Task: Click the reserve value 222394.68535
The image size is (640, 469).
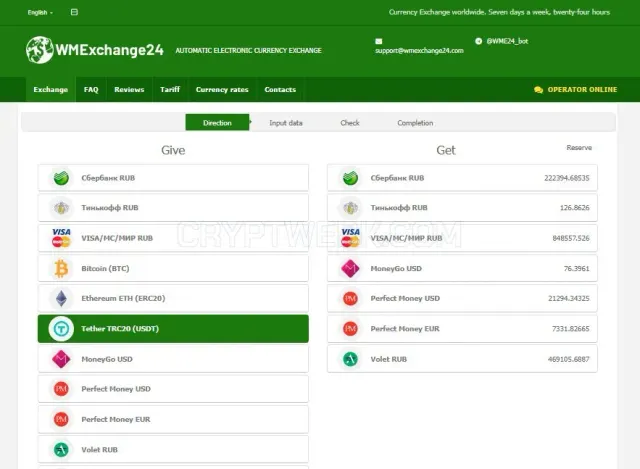Action: [567, 178]
